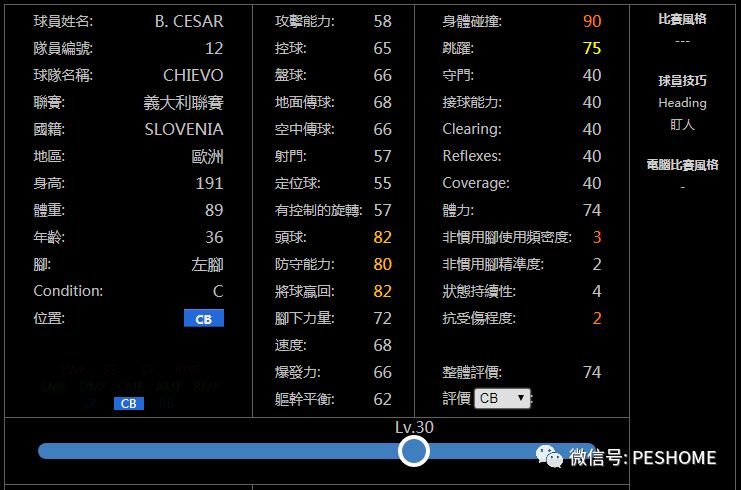Click the squad number value 12
This screenshot has height=490, width=741.
click(x=214, y=48)
